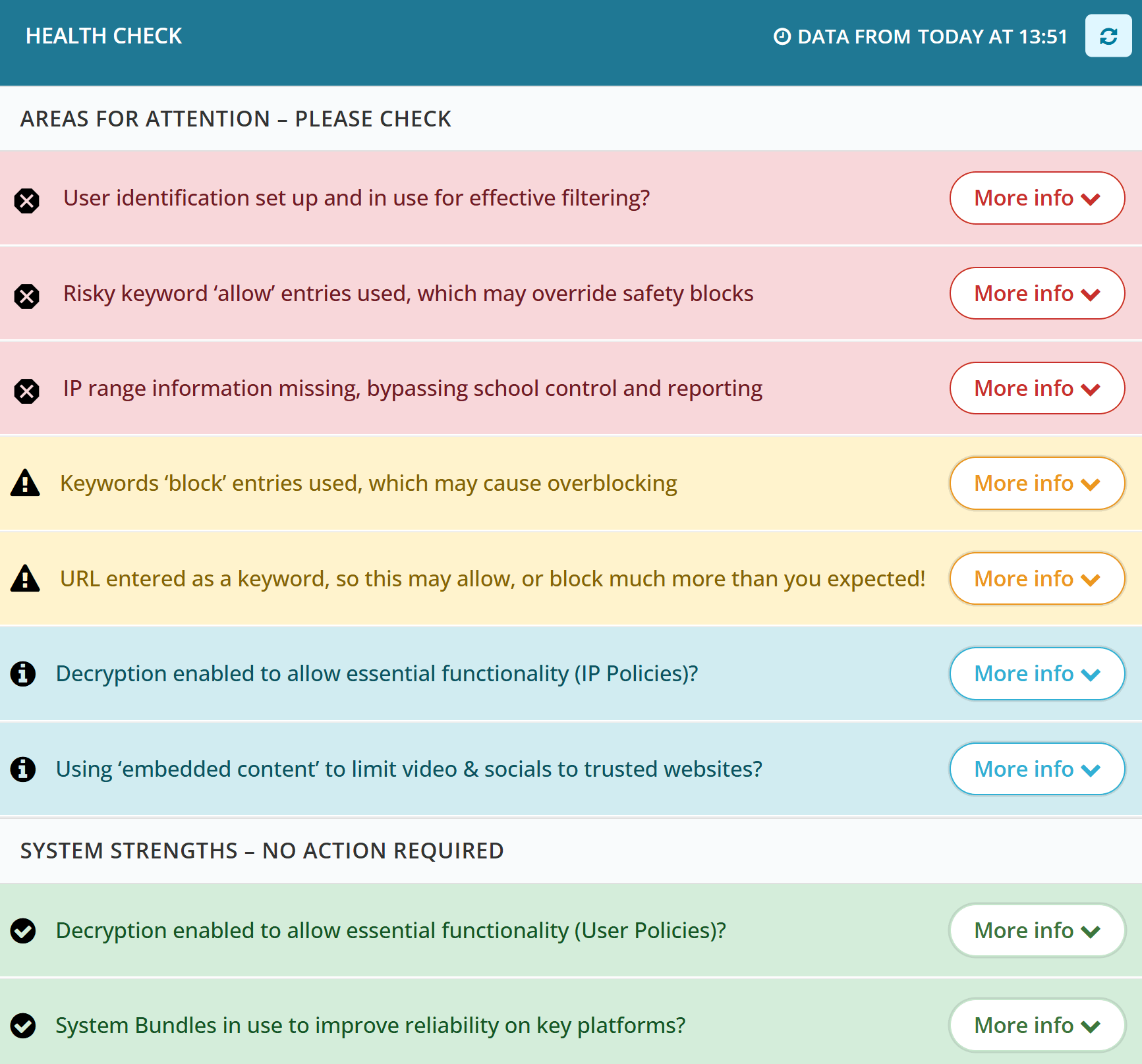Click the clock icon beside data timestamp

coord(782,36)
